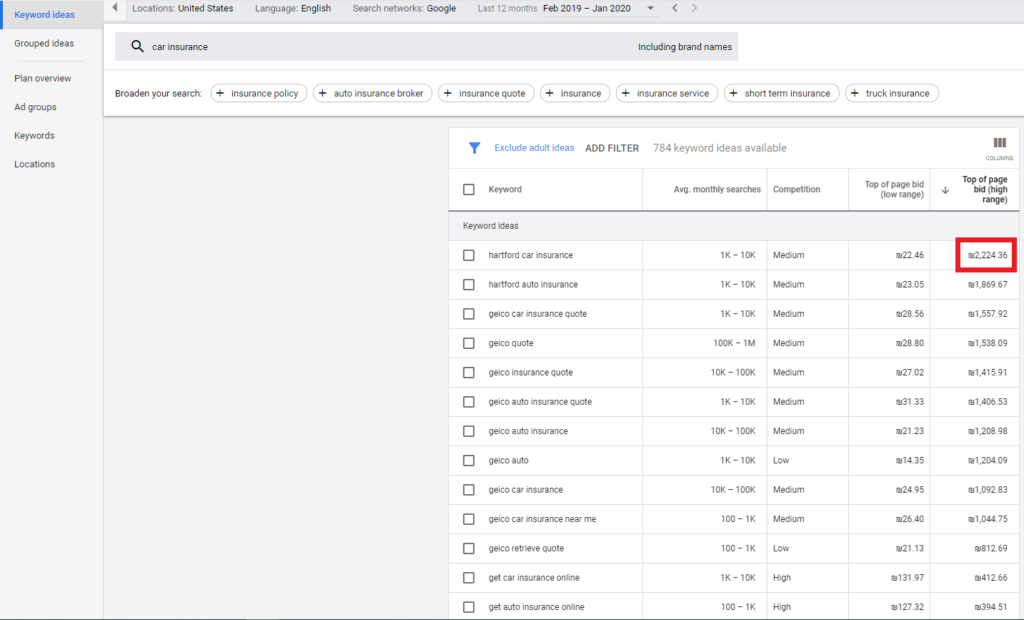Click 'High' competition for get car insurance online
The image size is (1024, 620).
(782, 578)
